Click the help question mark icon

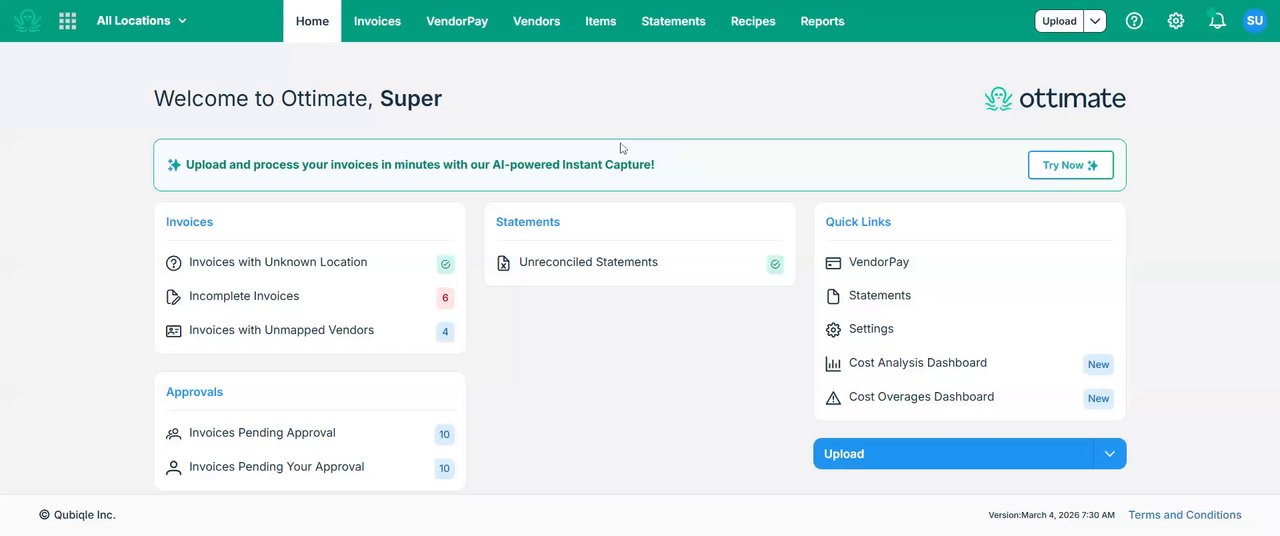[x=1134, y=21]
